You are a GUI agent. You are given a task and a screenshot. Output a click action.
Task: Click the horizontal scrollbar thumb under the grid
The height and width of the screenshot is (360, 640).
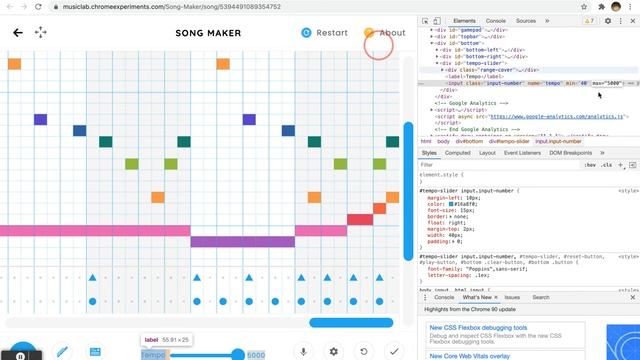point(351,323)
